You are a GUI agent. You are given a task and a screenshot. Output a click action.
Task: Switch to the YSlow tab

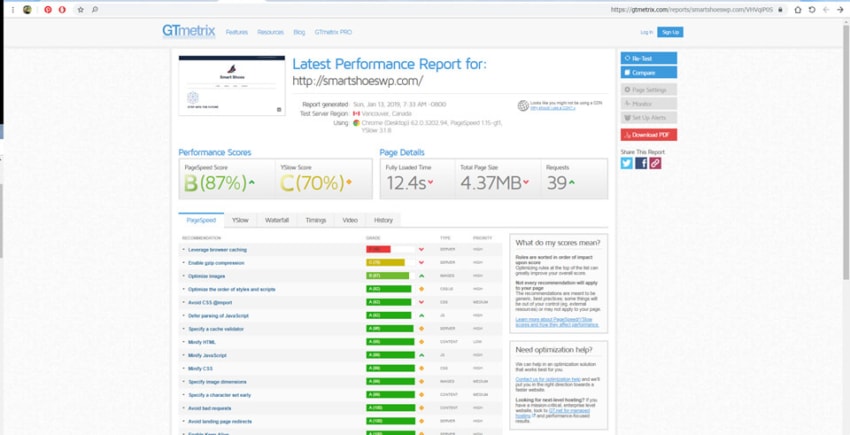(240, 220)
